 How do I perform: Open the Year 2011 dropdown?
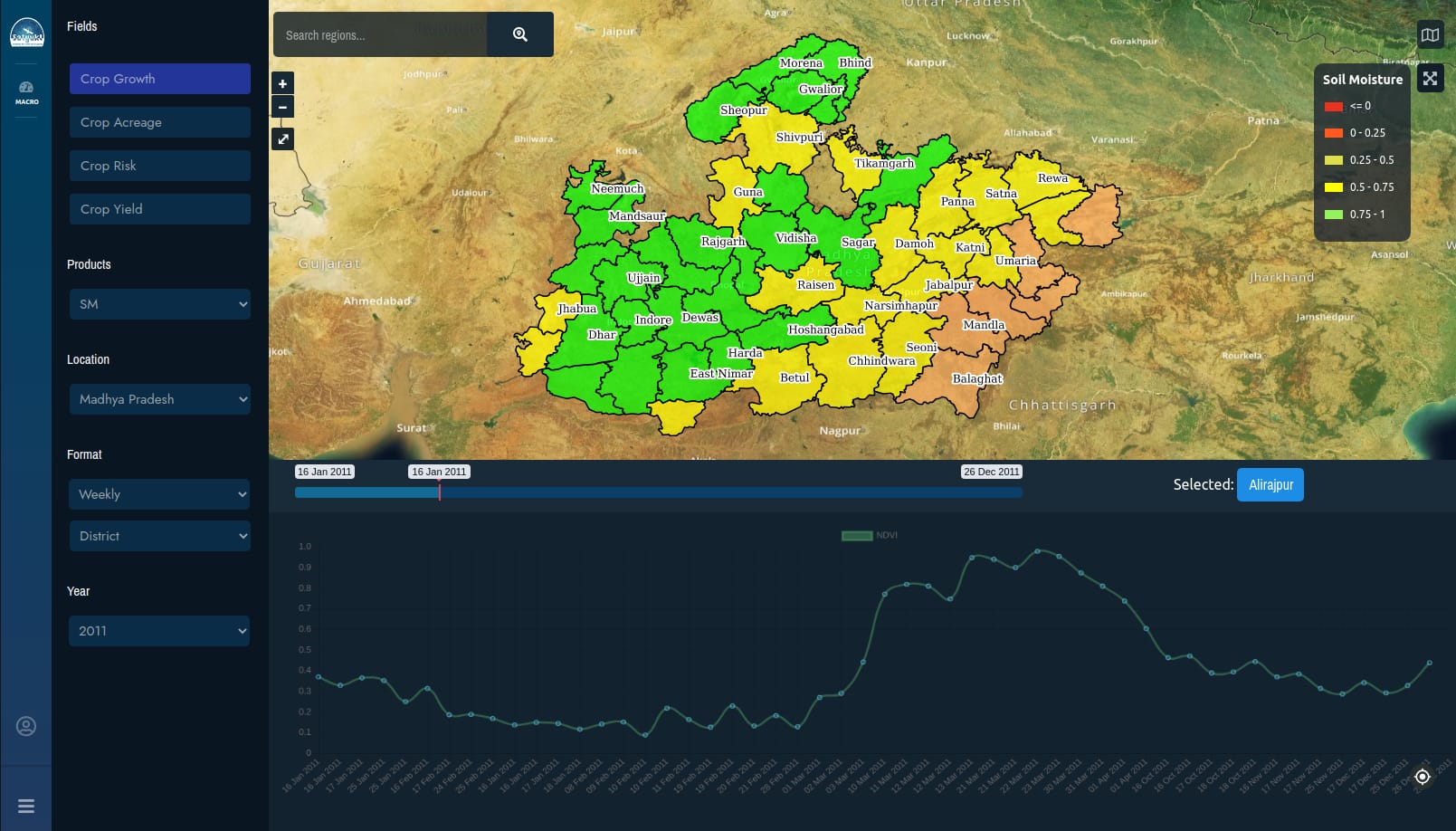(x=159, y=631)
